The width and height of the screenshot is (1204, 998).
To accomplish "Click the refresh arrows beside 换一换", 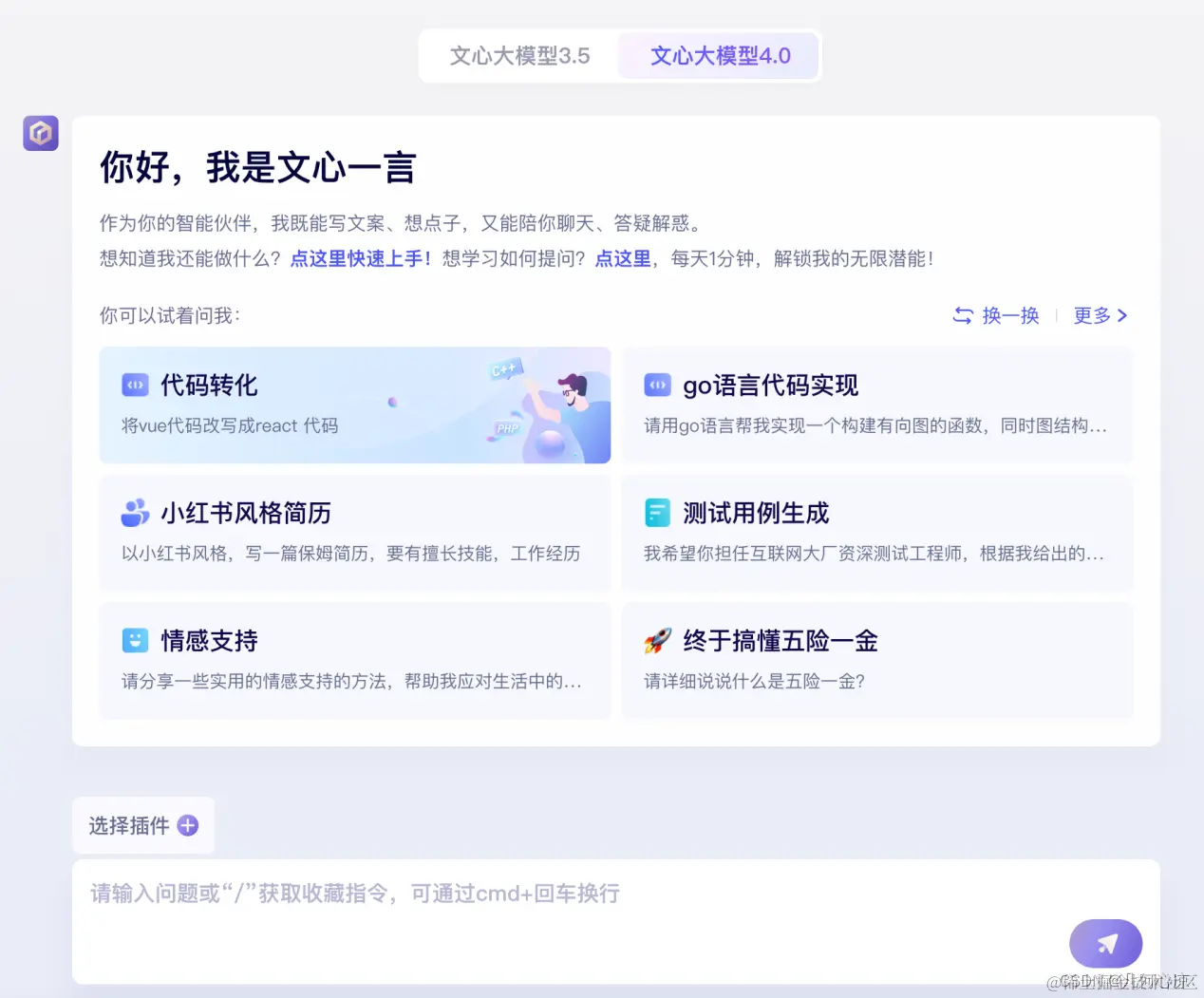I will click(960, 315).
